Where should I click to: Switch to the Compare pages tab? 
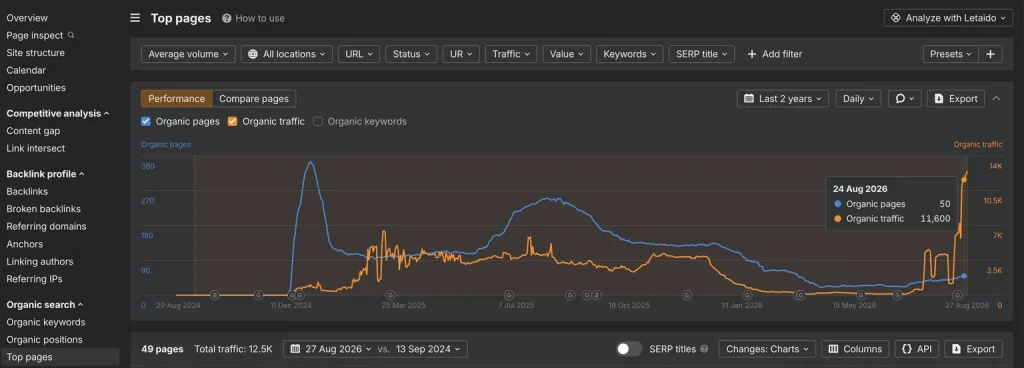point(254,99)
